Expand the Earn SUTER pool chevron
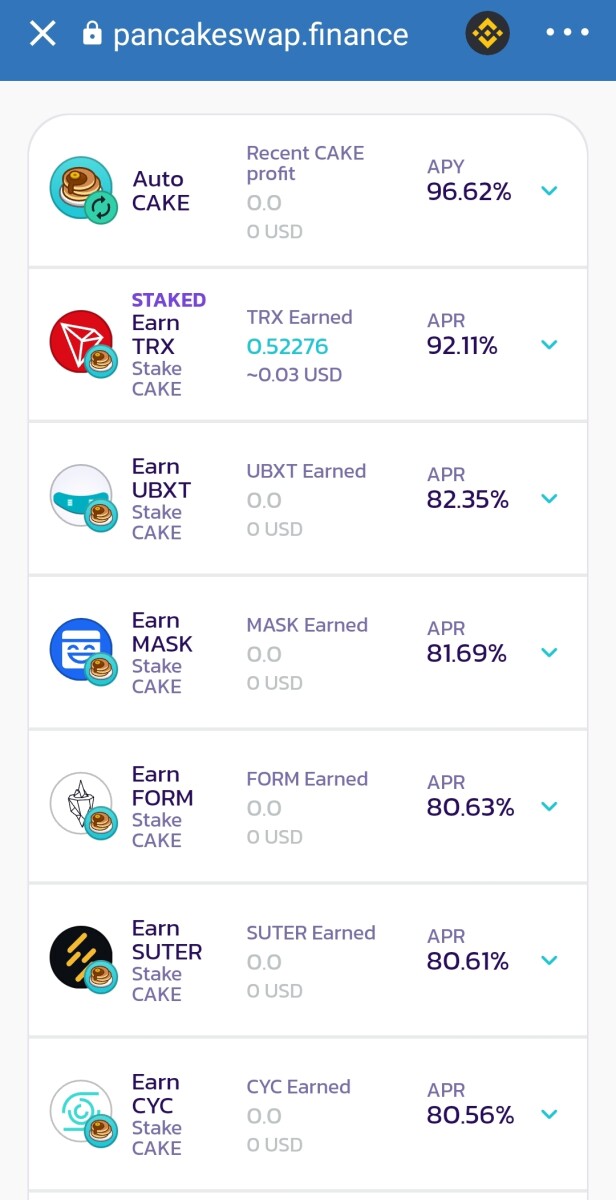This screenshot has height=1200, width=616. point(549,961)
